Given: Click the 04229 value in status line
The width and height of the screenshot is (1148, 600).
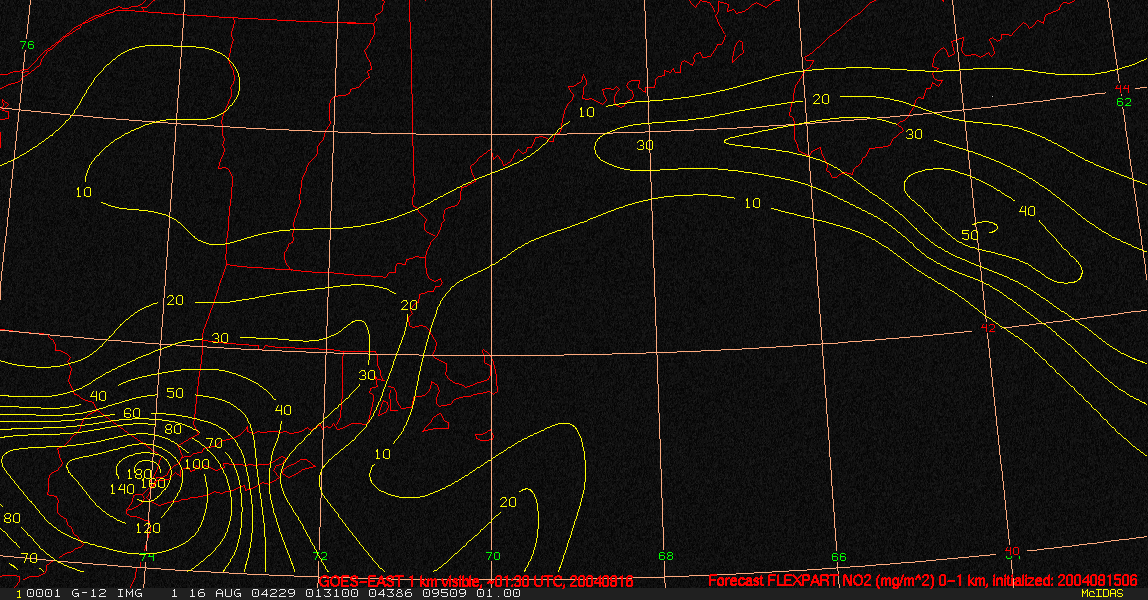Looking at the screenshot, I should click(274, 593).
